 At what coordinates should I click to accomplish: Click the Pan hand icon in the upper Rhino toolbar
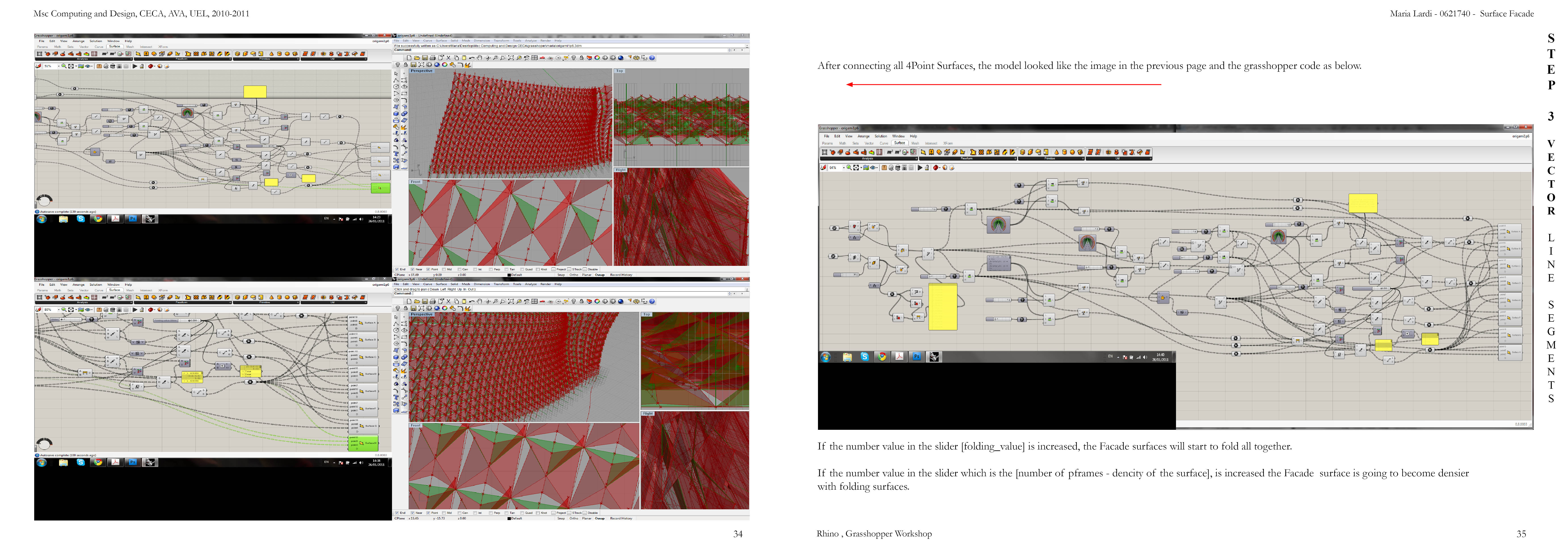click(x=480, y=58)
